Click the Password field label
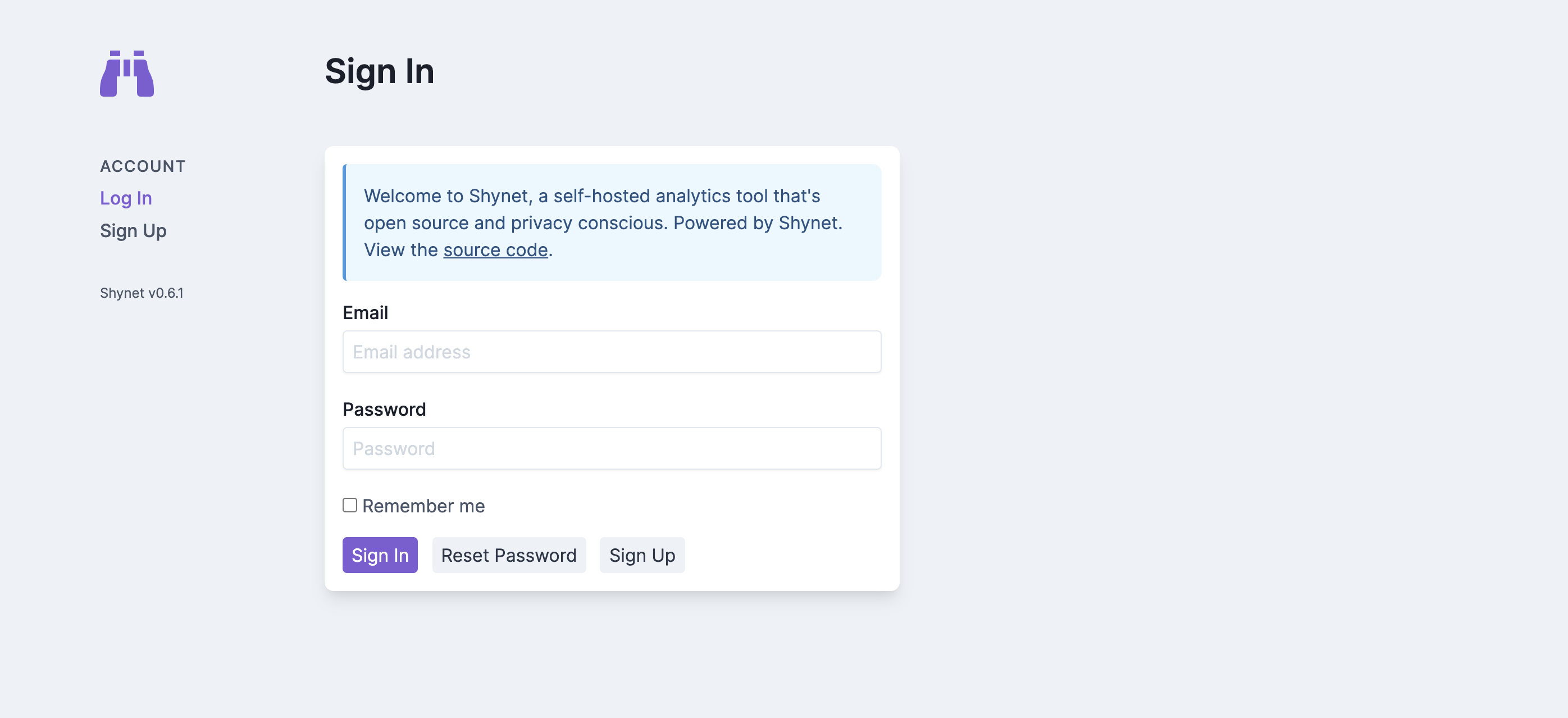 click(384, 408)
